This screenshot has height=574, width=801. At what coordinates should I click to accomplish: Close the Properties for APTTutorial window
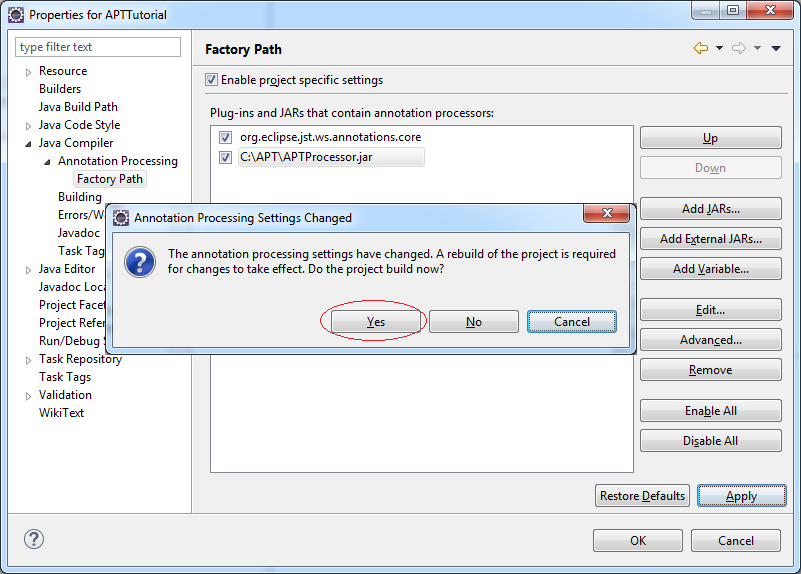coord(770,10)
